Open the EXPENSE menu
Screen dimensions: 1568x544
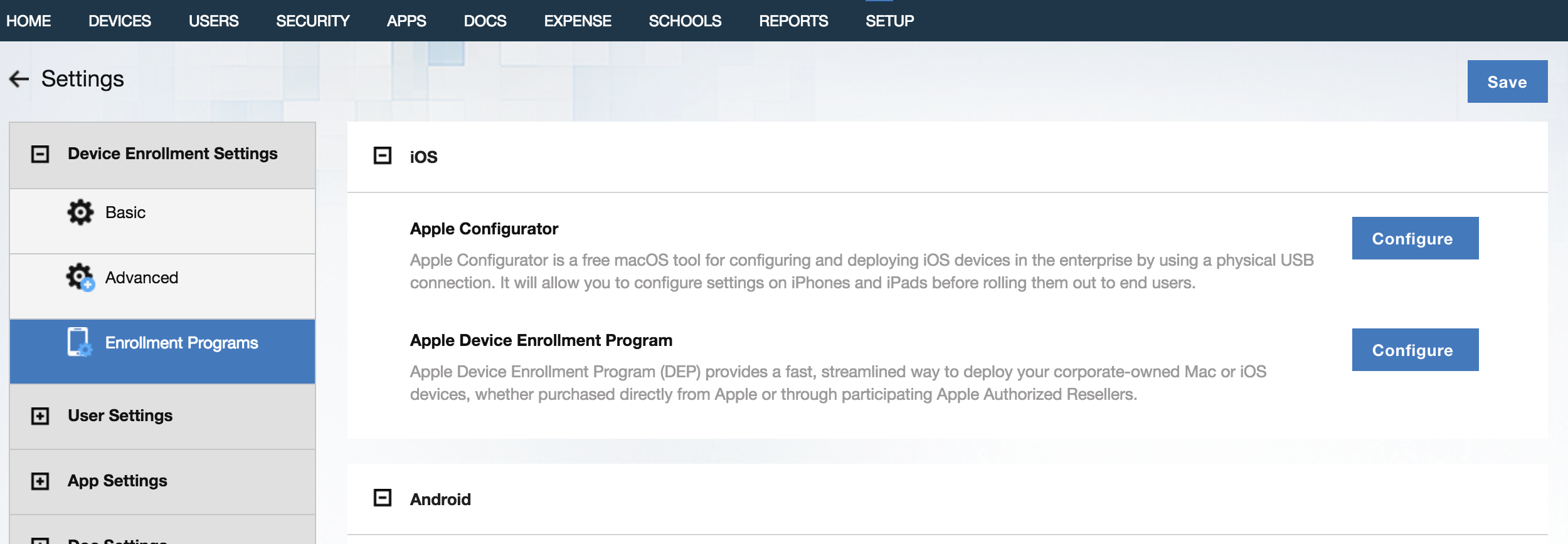578,21
